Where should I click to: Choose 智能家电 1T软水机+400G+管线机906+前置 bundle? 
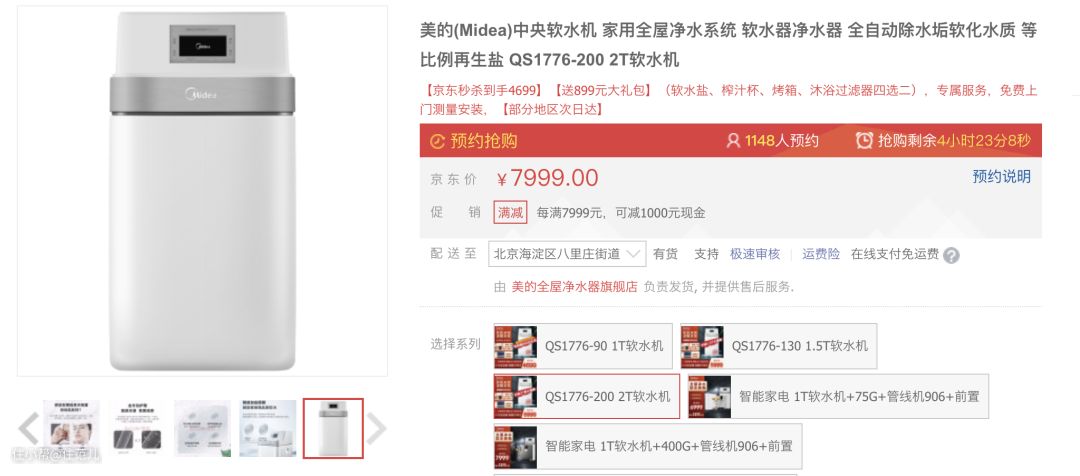tap(647, 446)
